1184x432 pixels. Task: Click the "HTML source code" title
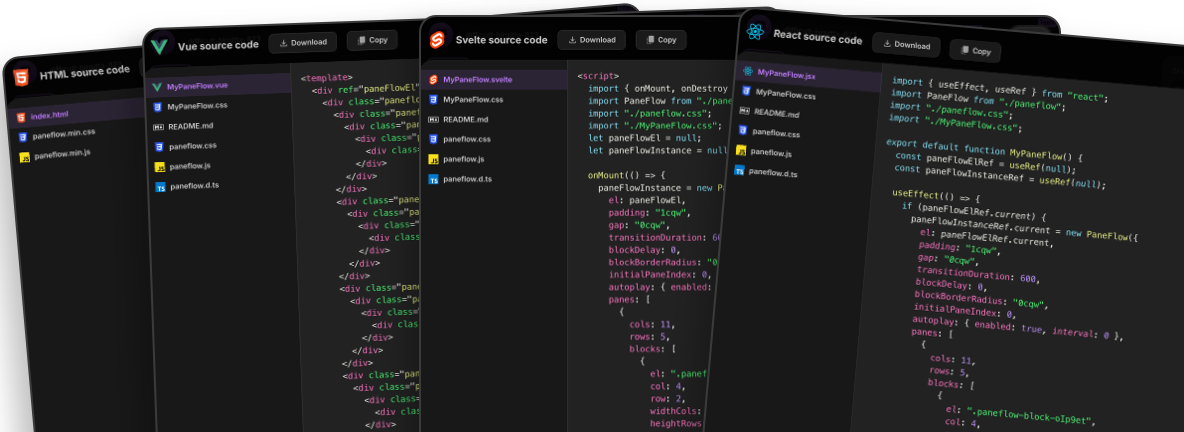pos(85,71)
